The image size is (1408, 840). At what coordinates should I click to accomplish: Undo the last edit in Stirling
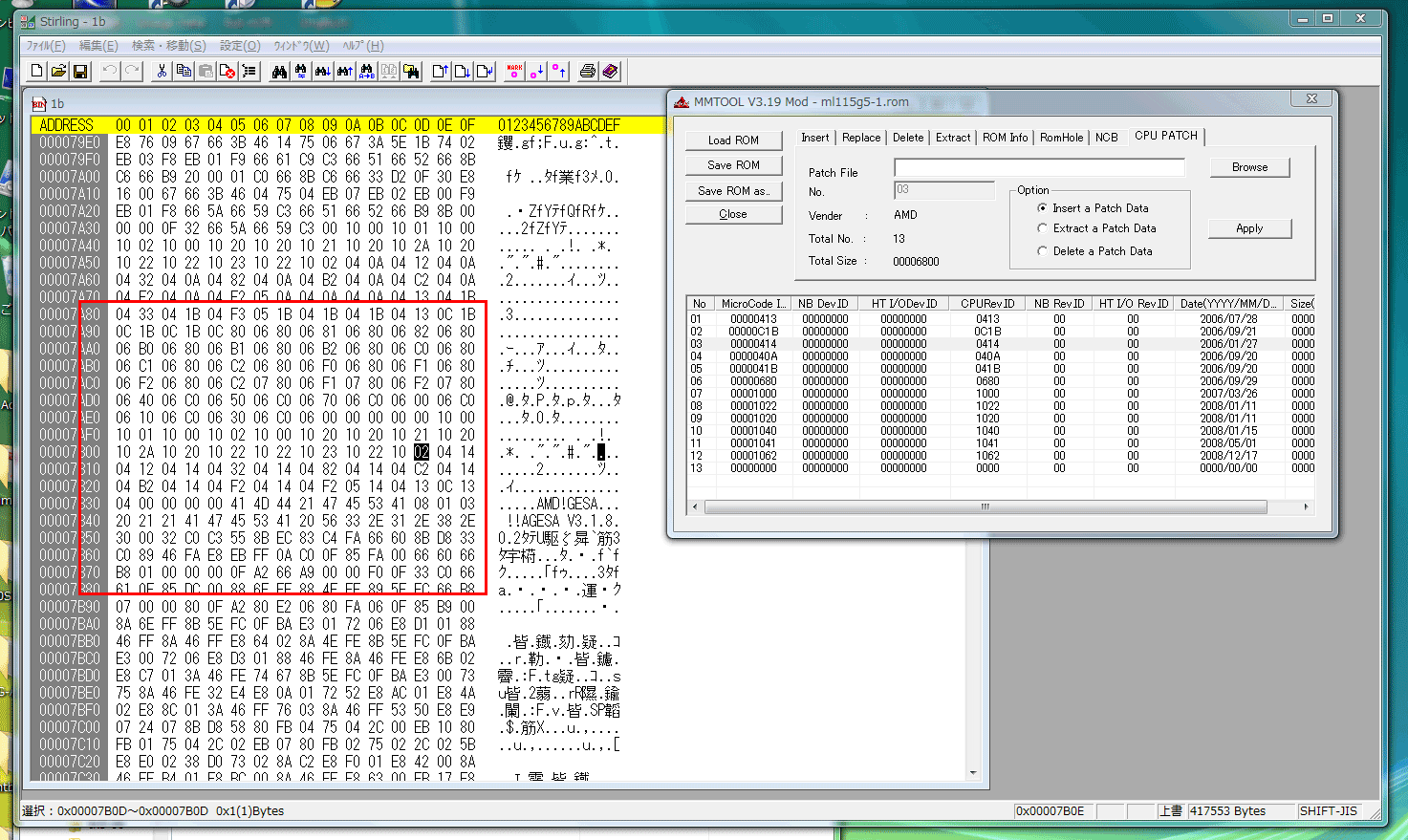(110, 71)
